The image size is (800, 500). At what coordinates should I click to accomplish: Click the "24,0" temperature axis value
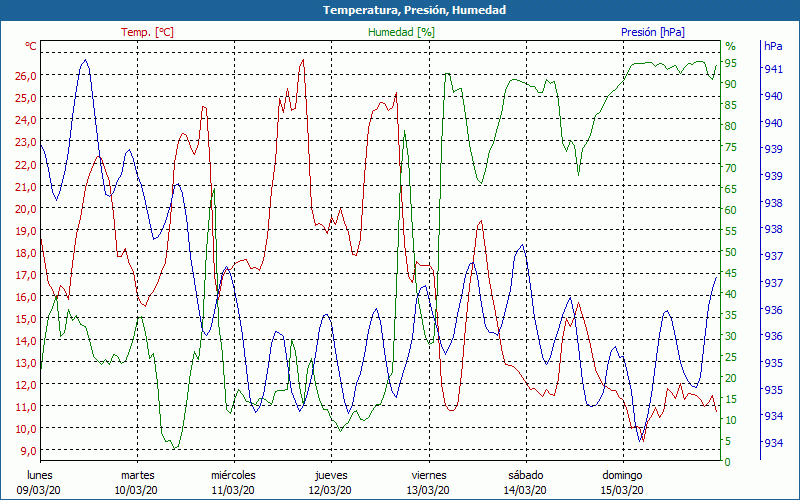point(27,120)
